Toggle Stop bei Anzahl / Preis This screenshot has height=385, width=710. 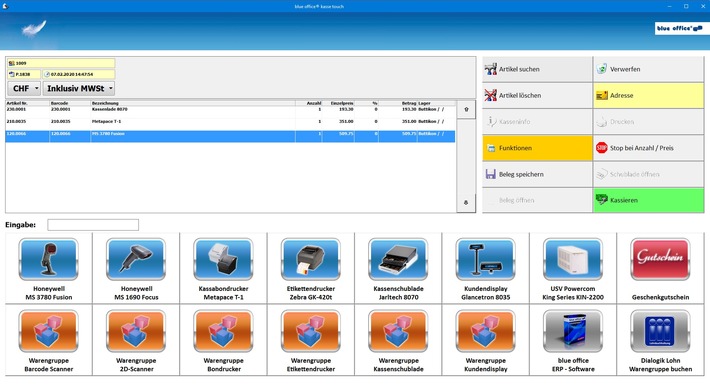click(x=648, y=148)
